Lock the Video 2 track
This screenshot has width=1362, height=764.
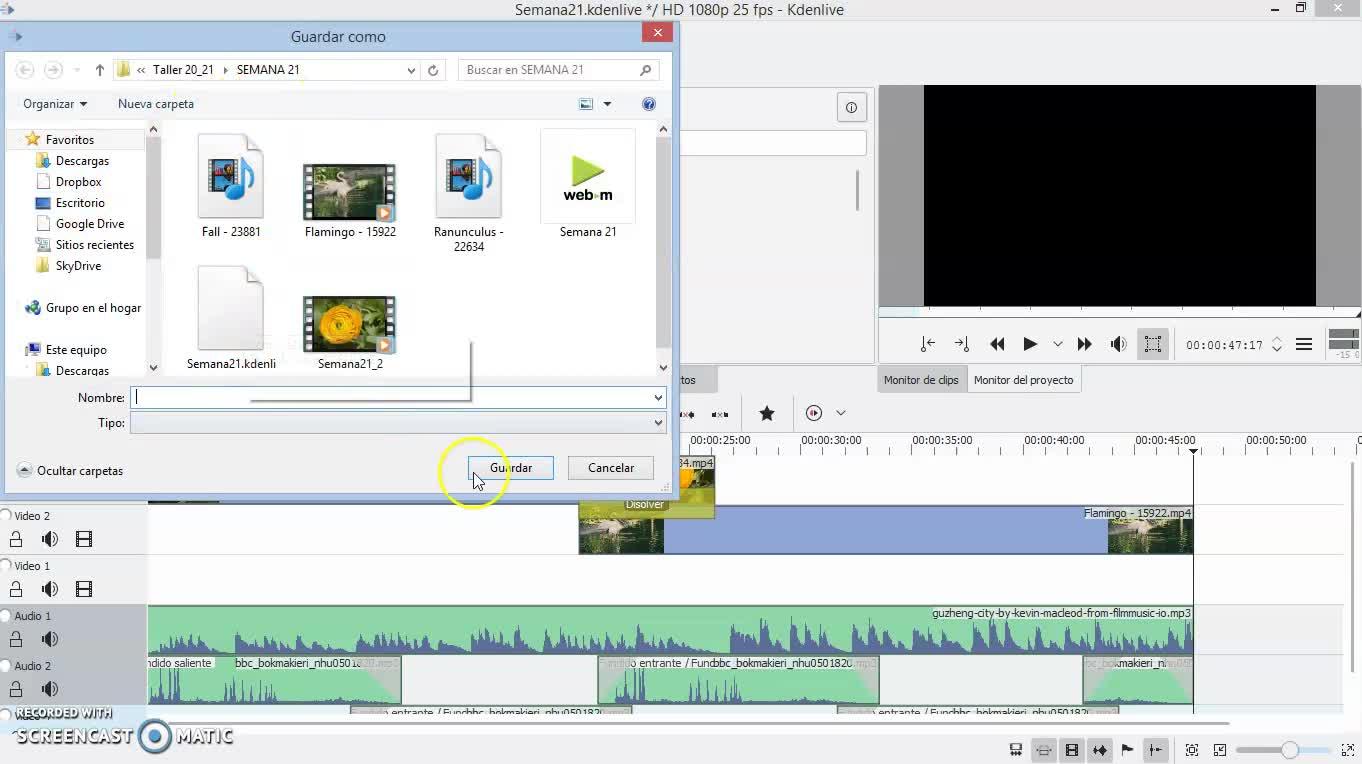(x=16, y=539)
